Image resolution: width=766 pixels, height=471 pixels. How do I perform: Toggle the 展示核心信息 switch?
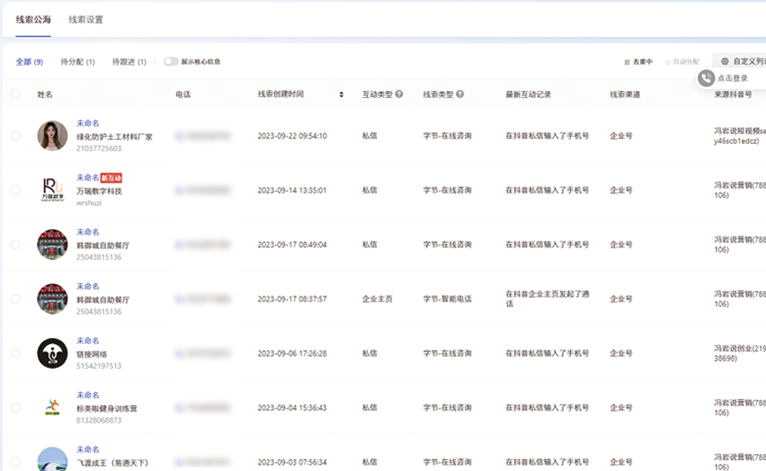171,61
